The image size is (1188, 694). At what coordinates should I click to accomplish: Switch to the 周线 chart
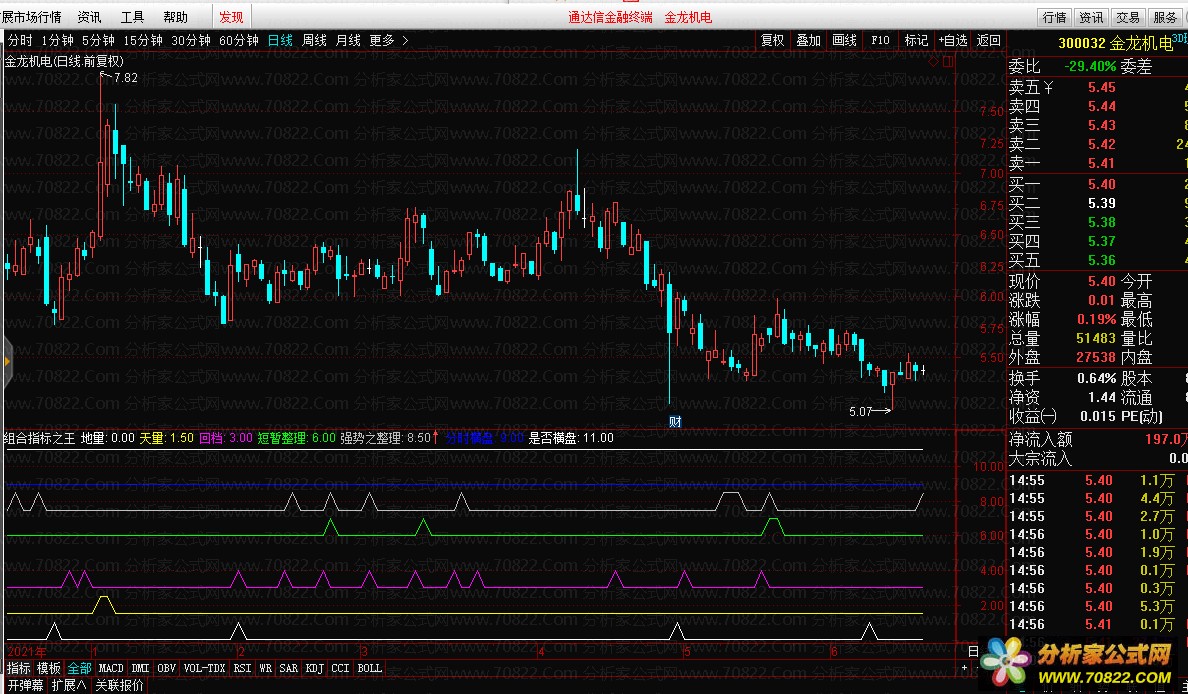314,40
